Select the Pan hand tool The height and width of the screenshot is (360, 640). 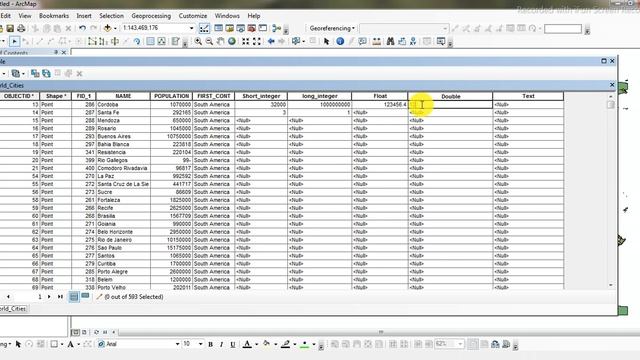220,41
